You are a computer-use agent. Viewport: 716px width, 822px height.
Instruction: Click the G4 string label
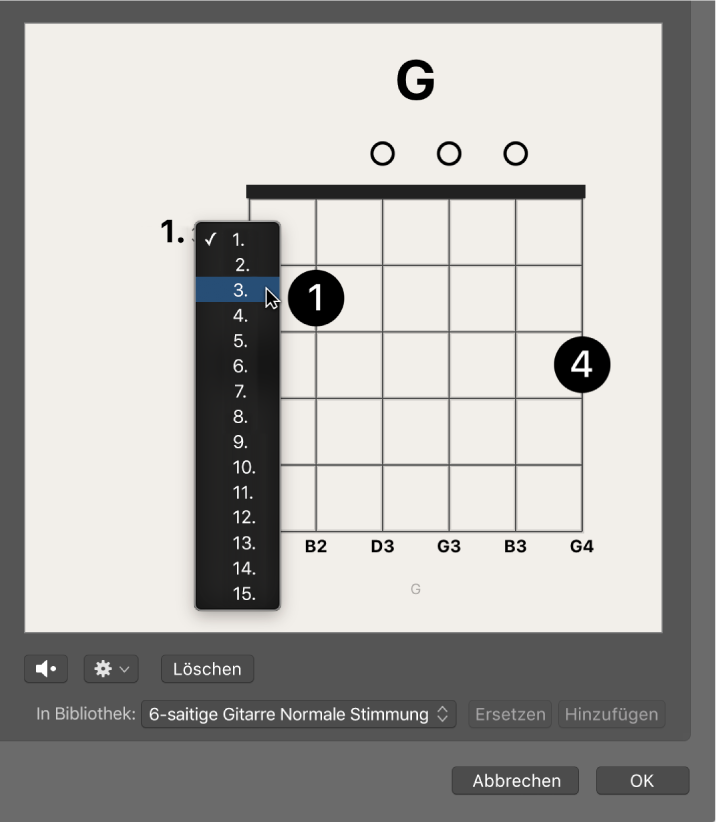click(x=581, y=547)
